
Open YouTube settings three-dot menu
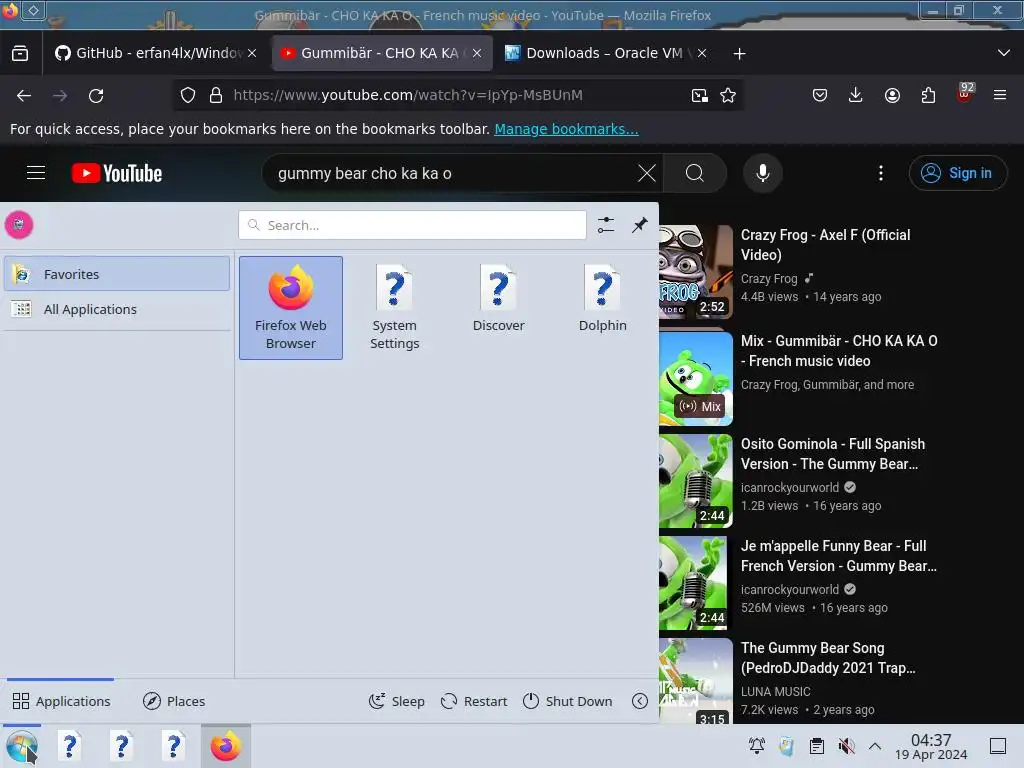(x=880, y=173)
